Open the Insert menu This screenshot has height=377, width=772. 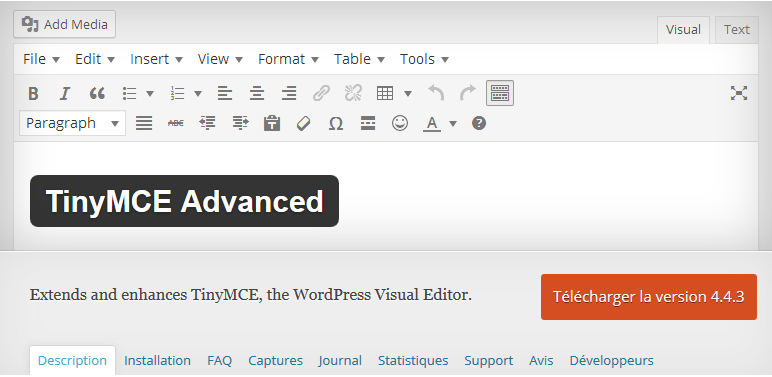[156, 59]
